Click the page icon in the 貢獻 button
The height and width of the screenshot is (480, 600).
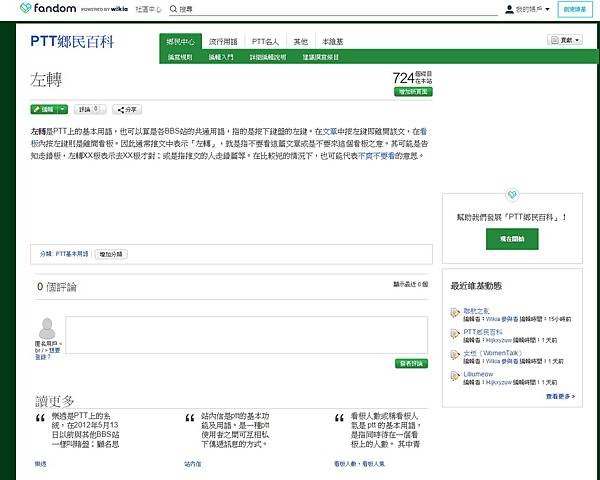[x=554, y=40]
